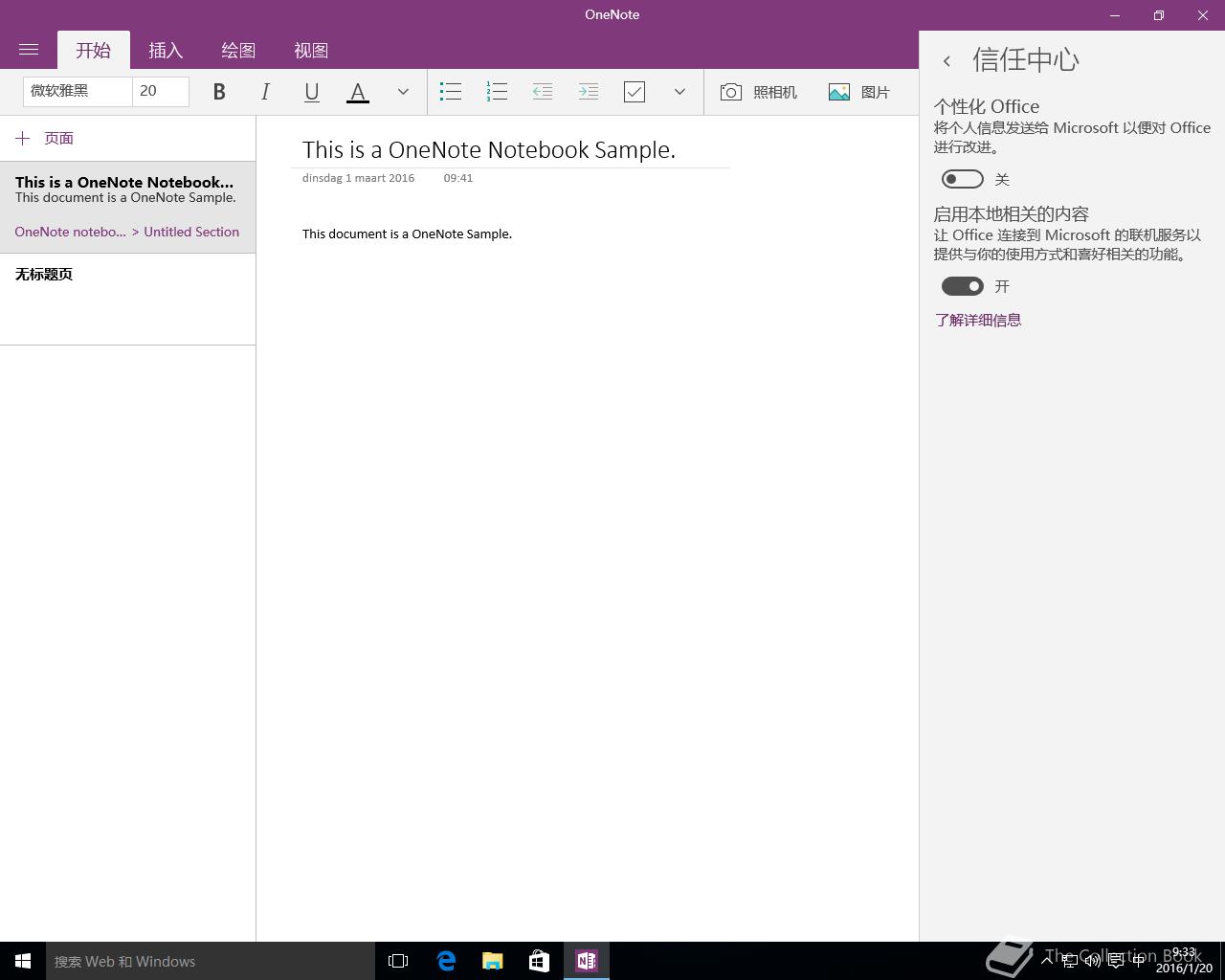Increase the paragraph indent
The image size is (1225, 980).
coord(589,92)
